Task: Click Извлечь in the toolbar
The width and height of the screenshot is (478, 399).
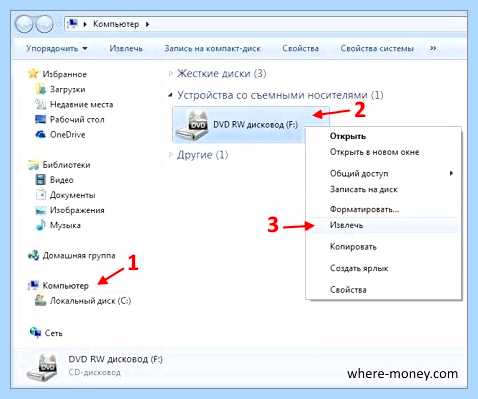Action: [126, 48]
